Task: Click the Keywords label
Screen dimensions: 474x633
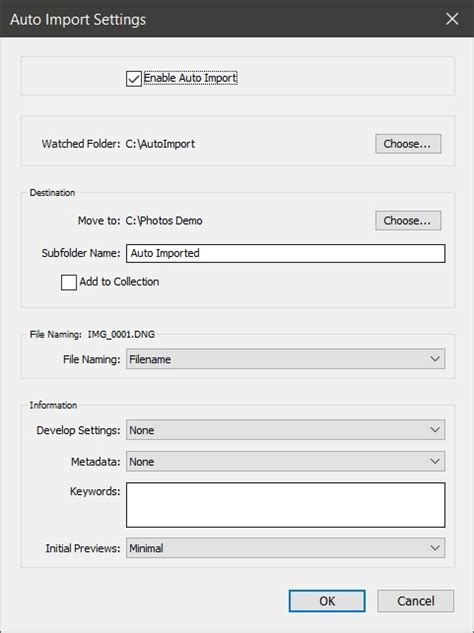Action: (x=95, y=492)
